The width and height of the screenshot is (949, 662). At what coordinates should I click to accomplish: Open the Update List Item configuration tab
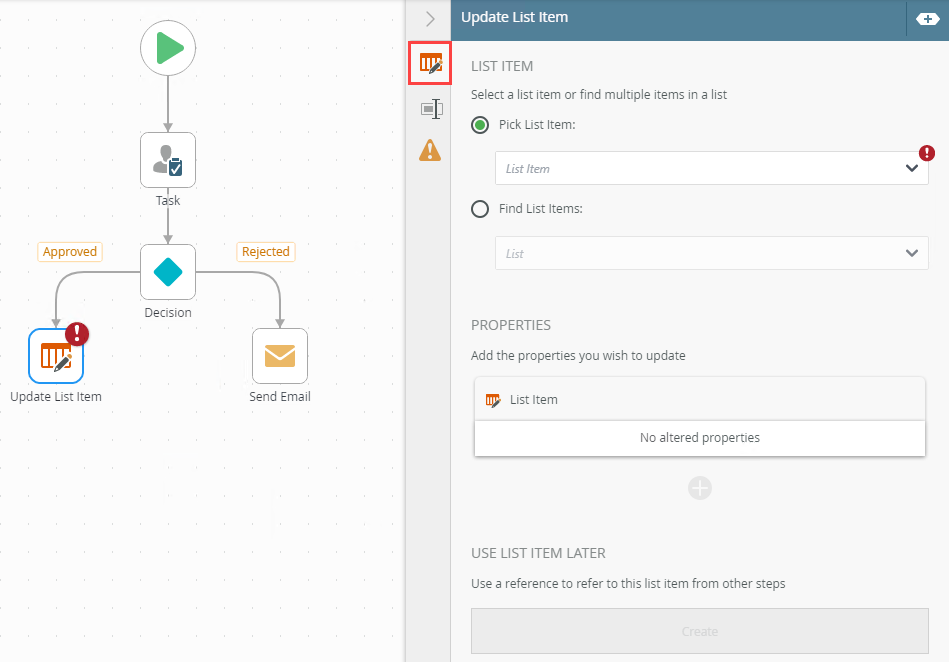pos(430,63)
